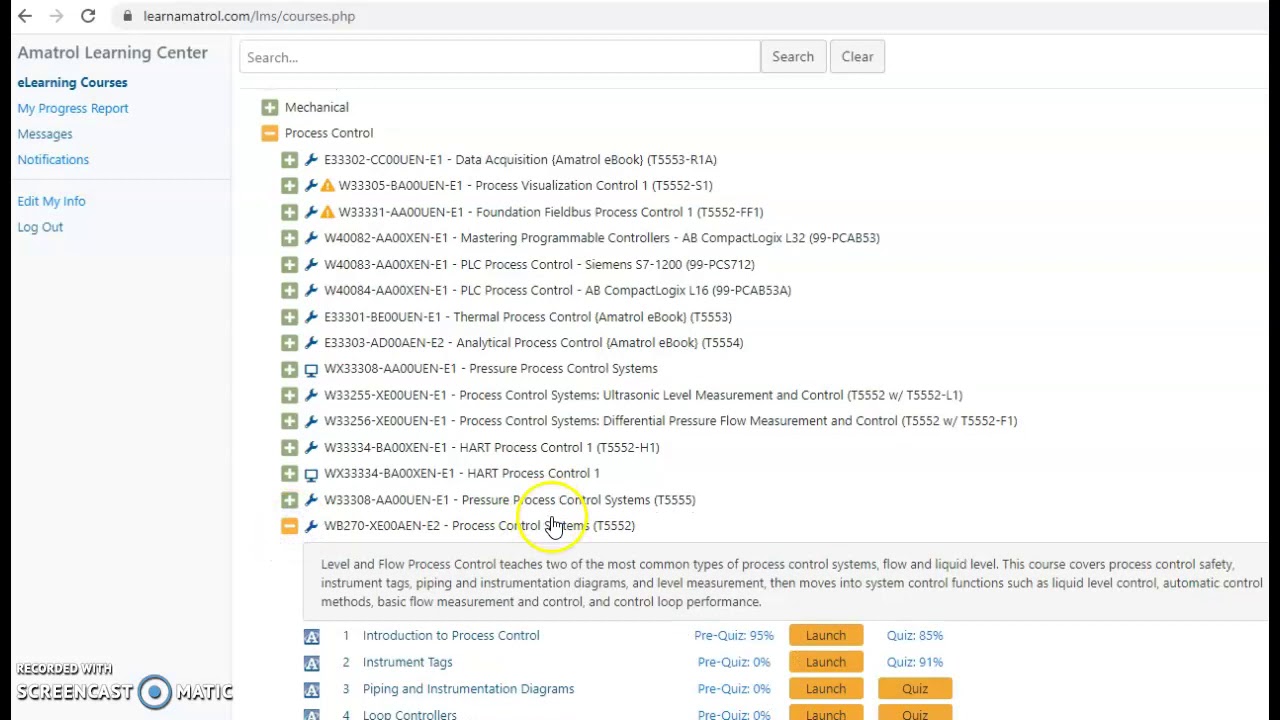This screenshot has height=720, width=1280.
Task: Open Edit My Info link
Action: [x=51, y=201]
